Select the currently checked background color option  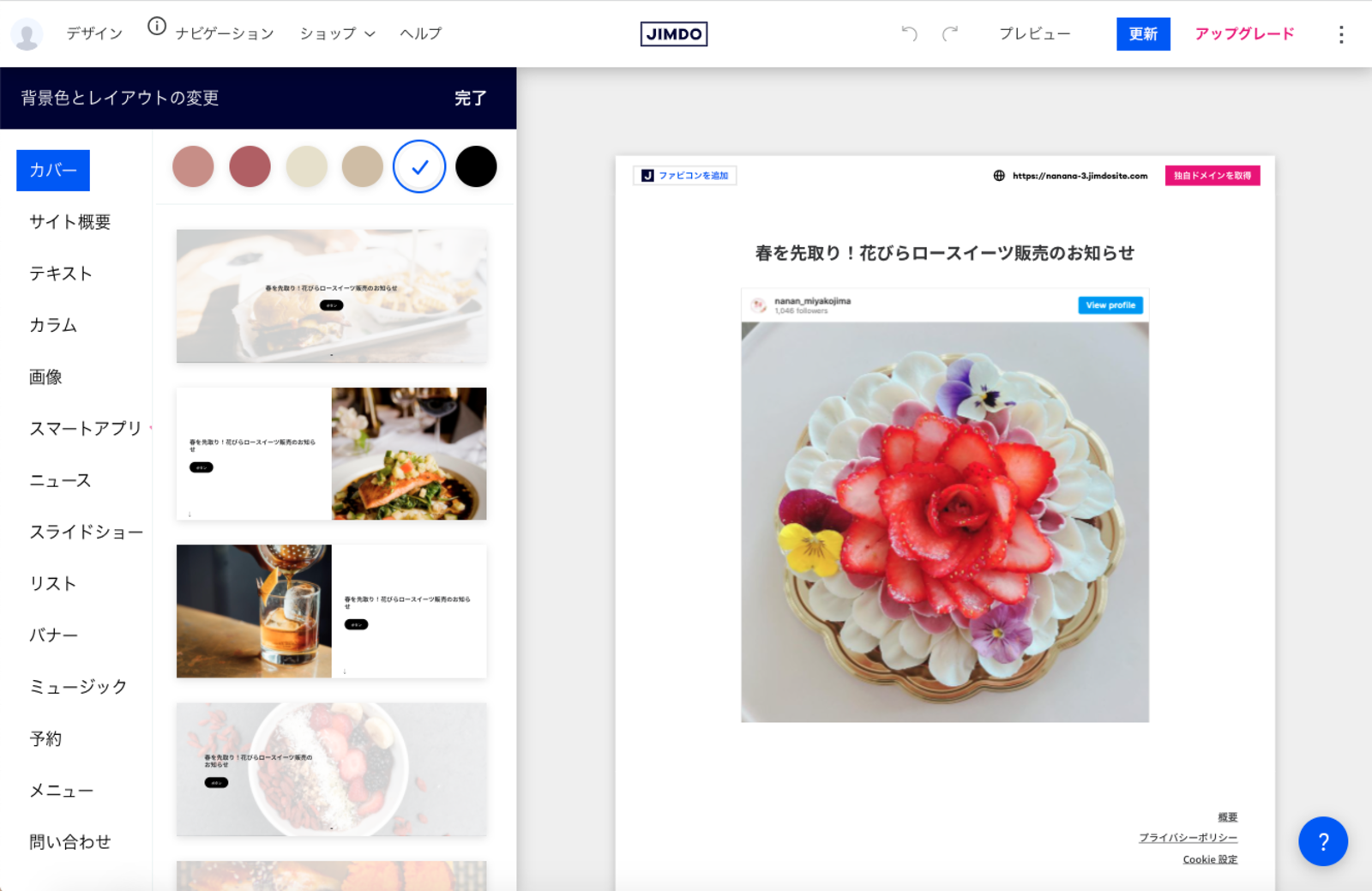[418, 167]
